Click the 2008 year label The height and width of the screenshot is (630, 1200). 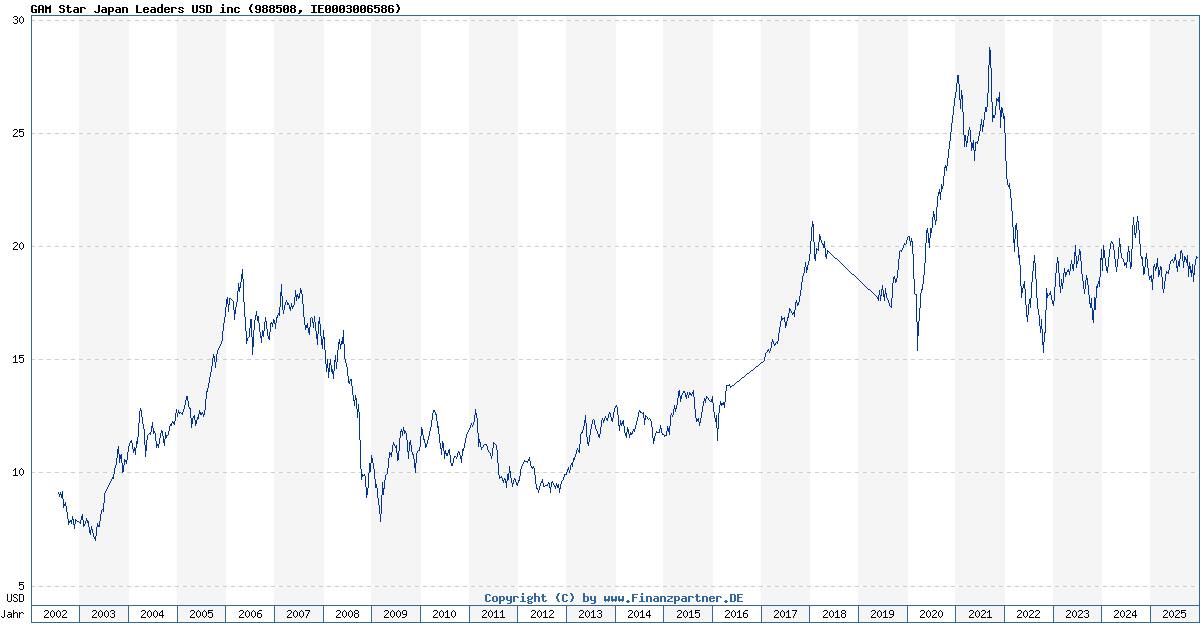347,614
